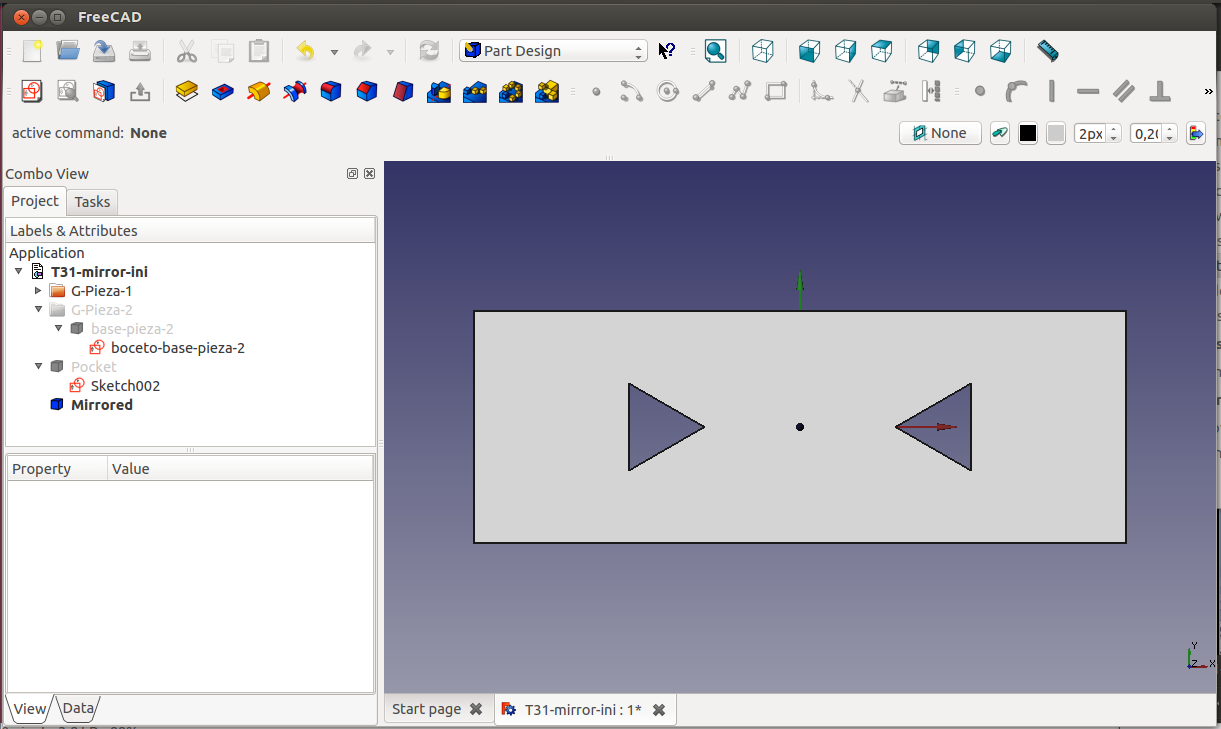The height and width of the screenshot is (729, 1221).
Task: Expand the G-Pieza-1 tree node
Action: (38, 291)
